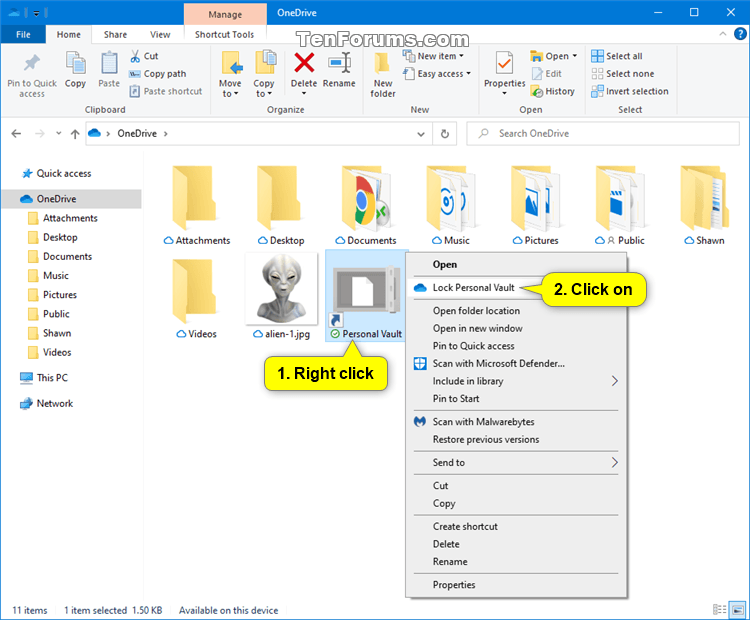Open Shawn folder in navigation tree
The width and height of the screenshot is (750, 620).
(57, 333)
